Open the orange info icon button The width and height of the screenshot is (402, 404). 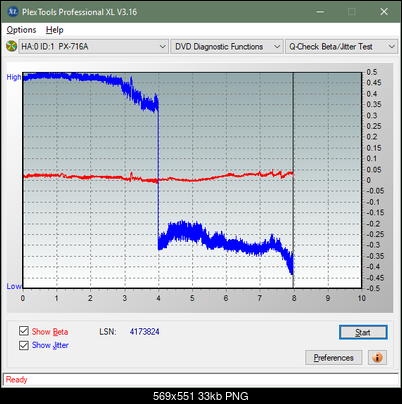point(377,358)
